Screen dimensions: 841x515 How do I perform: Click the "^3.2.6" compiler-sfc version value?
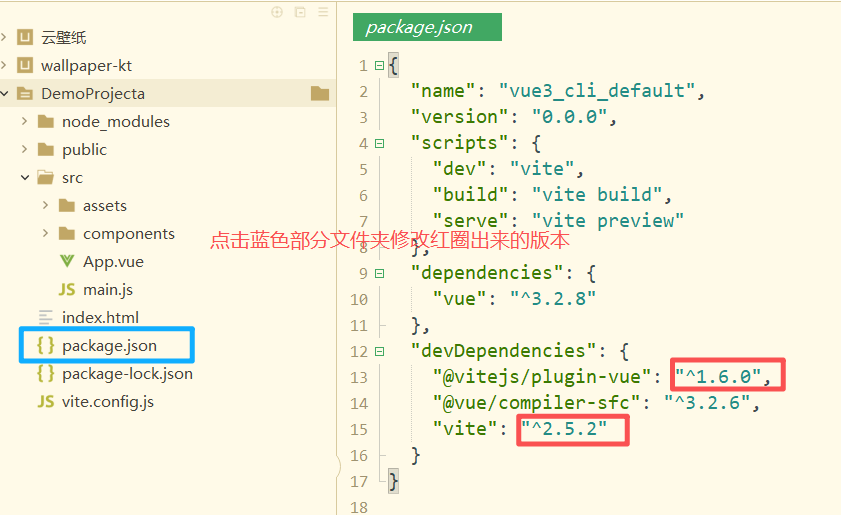pyautogui.click(x=707, y=403)
